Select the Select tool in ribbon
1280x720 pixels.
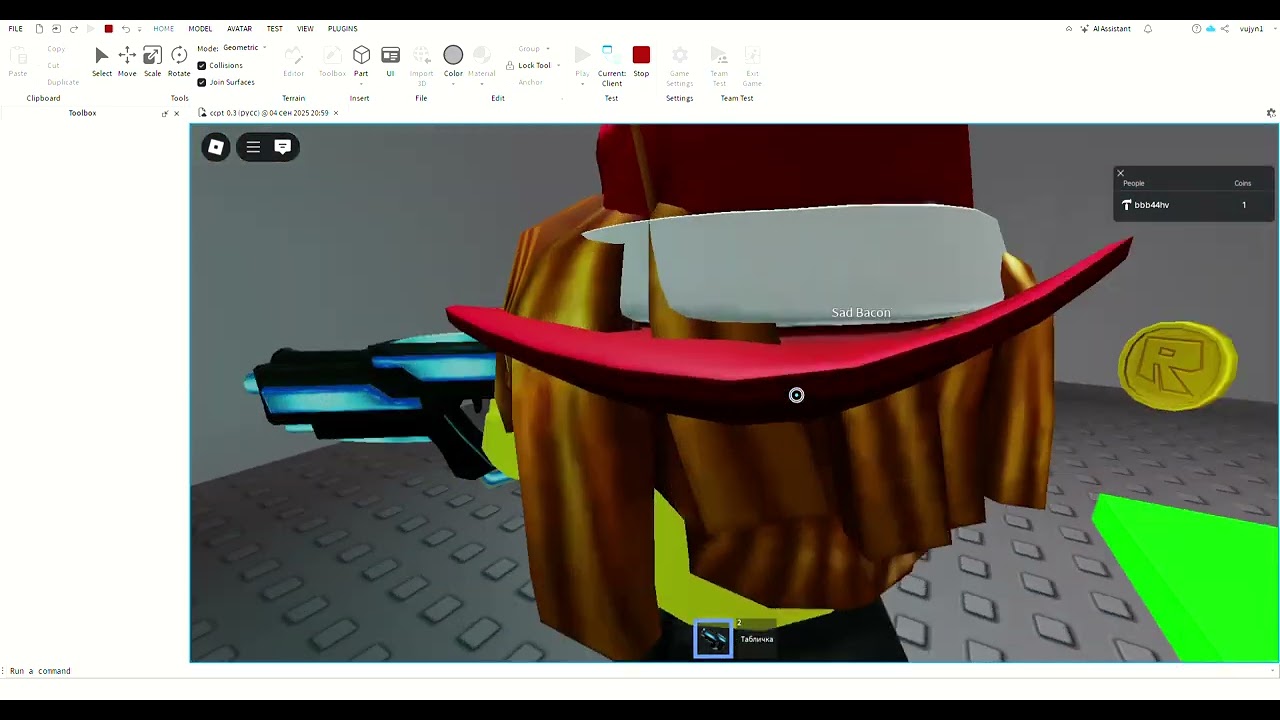tap(102, 61)
